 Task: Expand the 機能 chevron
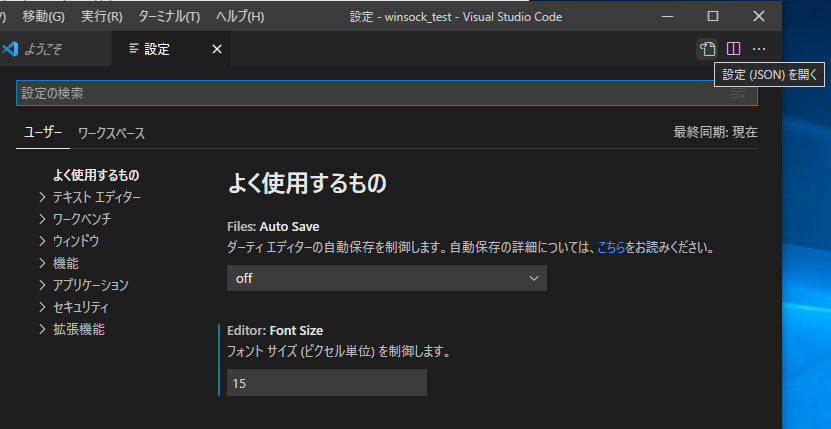[43, 263]
